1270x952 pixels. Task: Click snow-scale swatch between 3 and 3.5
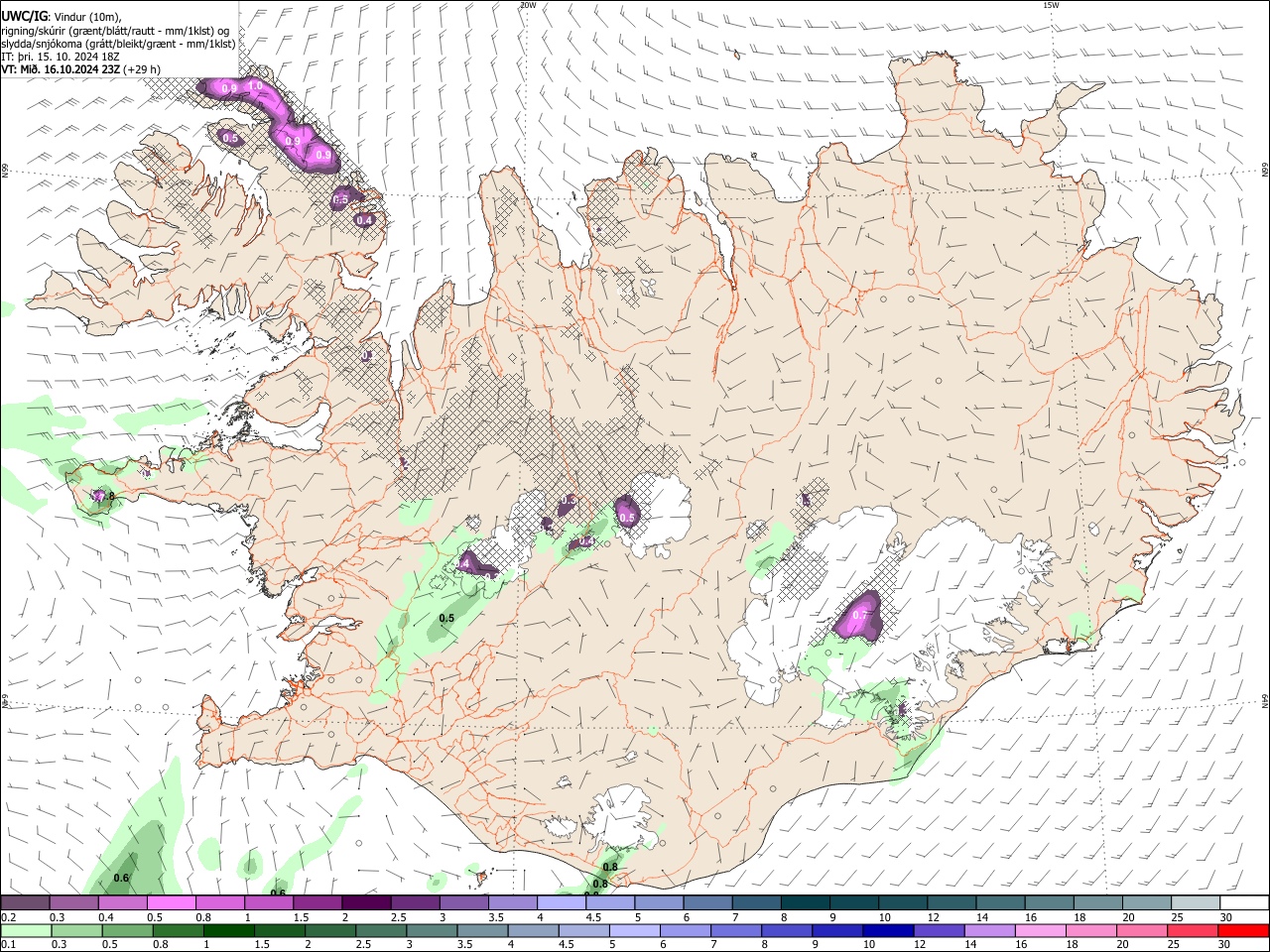[x=462, y=902]
